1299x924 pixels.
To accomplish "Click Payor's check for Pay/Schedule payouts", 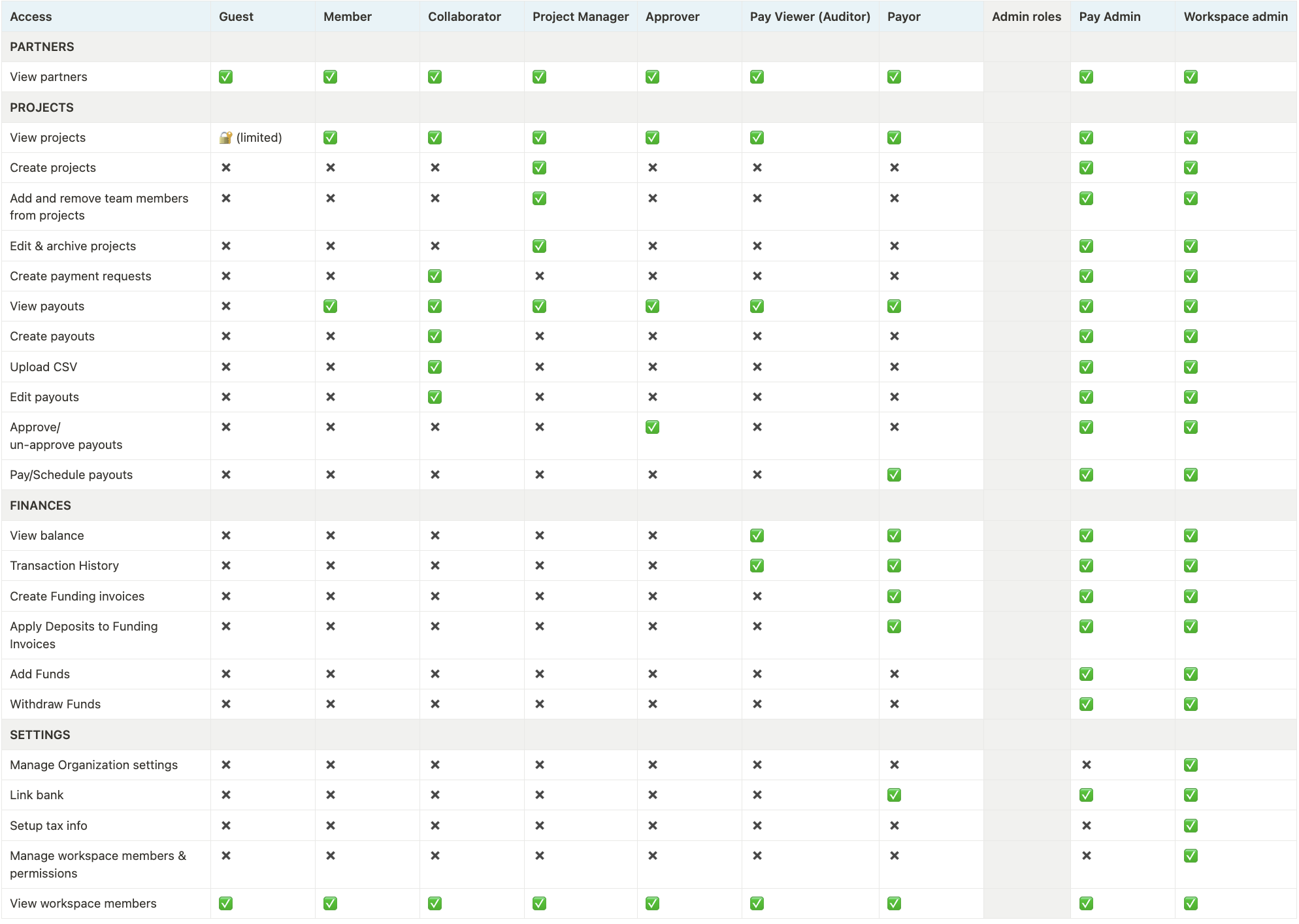I will point(894,475).
